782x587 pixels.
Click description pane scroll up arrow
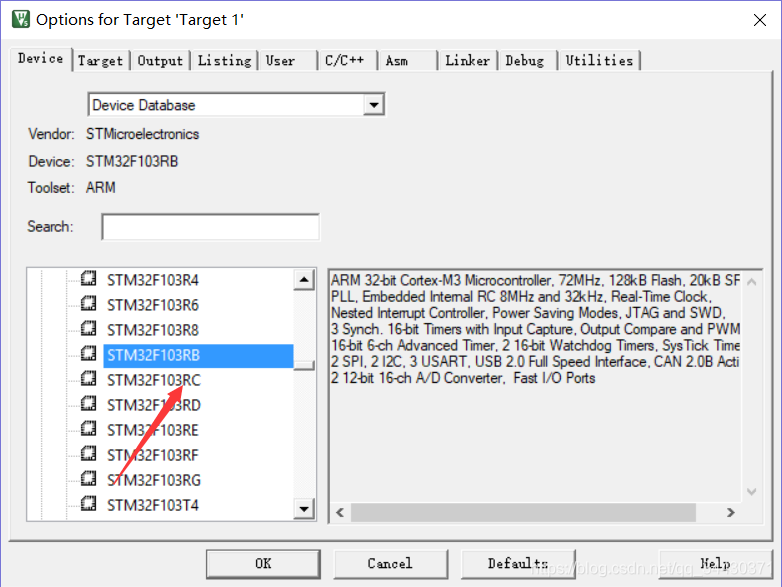coord(752,282)
